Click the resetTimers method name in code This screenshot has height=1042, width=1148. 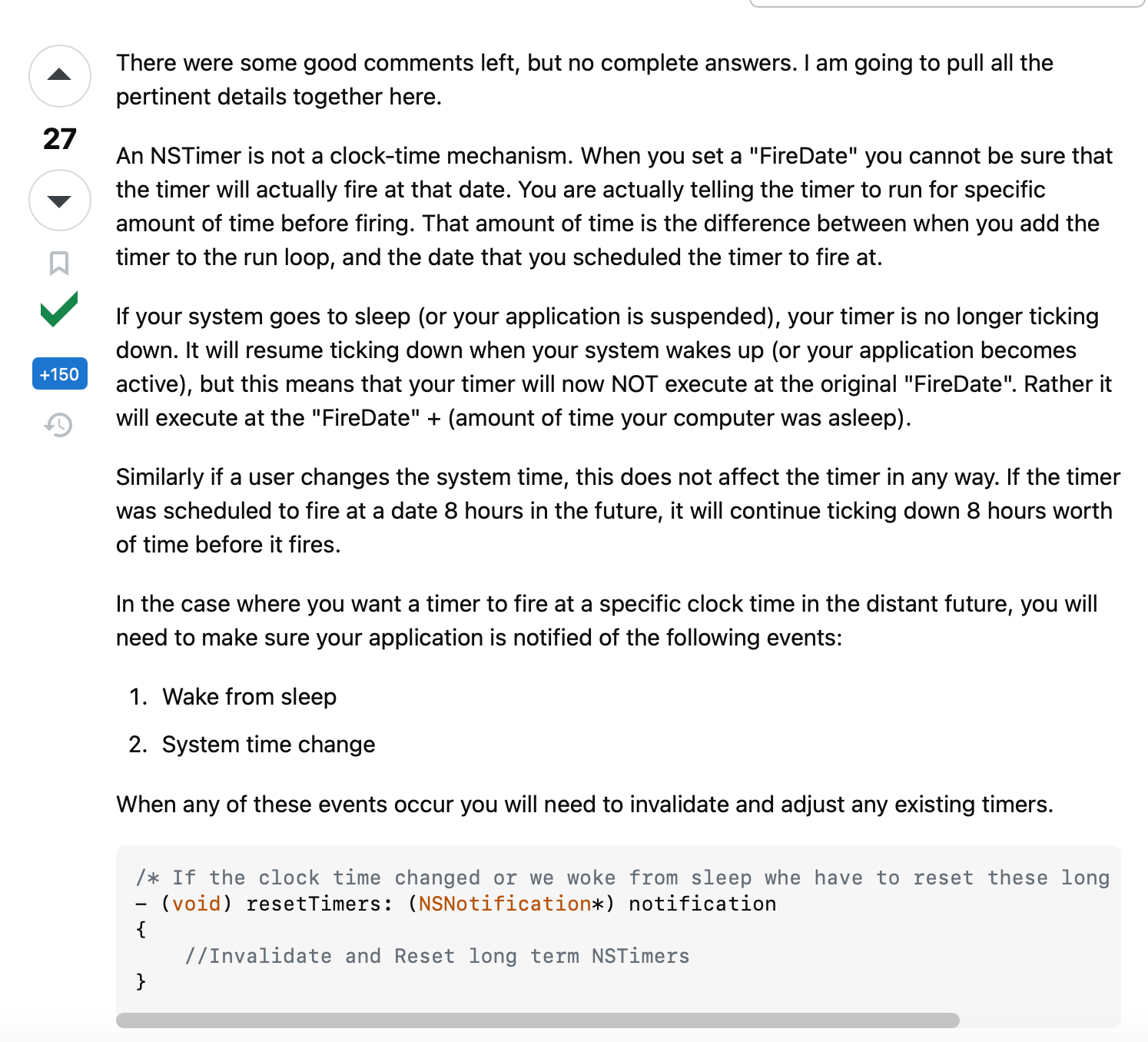point(314,904)
